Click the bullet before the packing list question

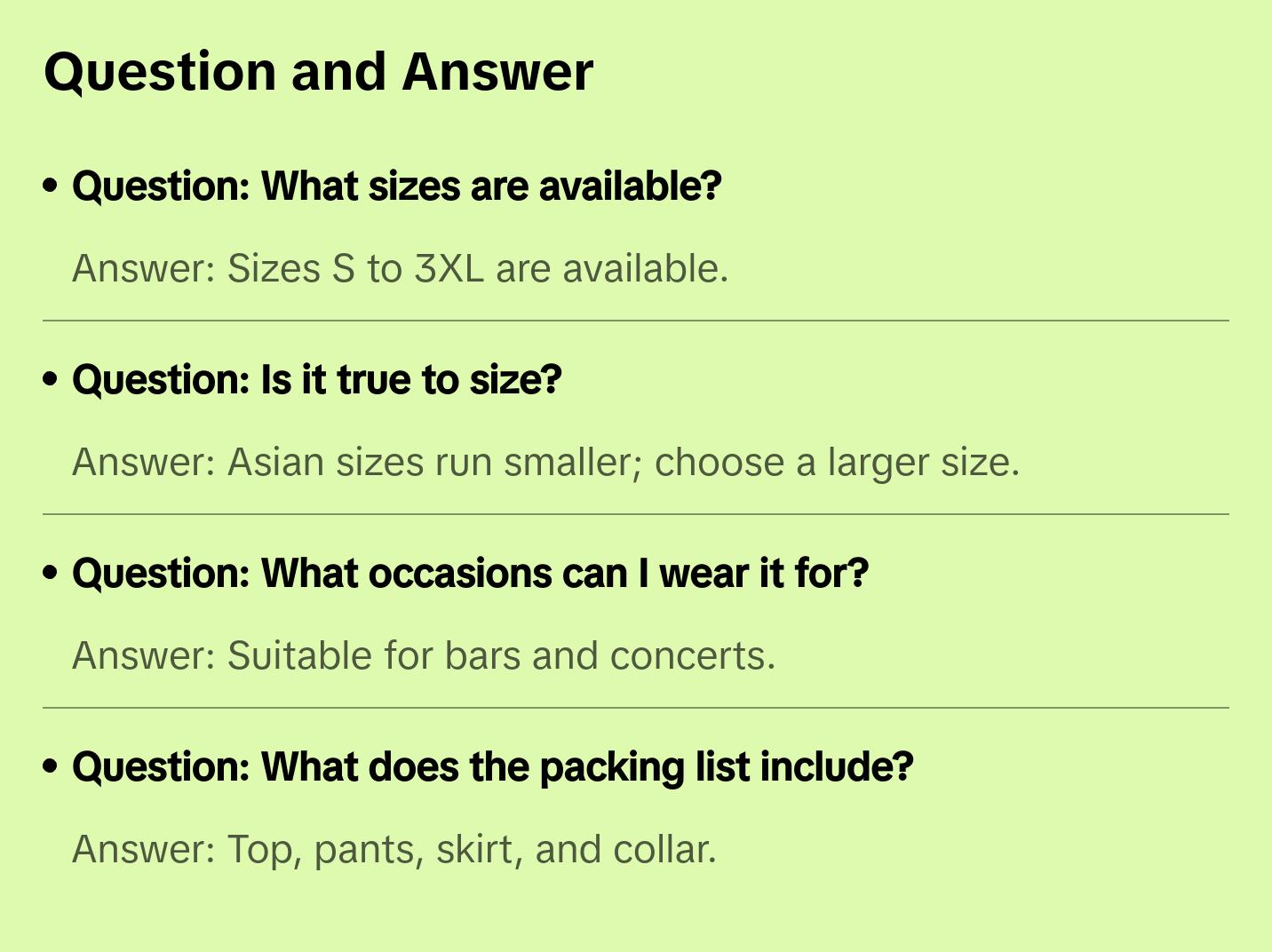[x=51, y=767]
